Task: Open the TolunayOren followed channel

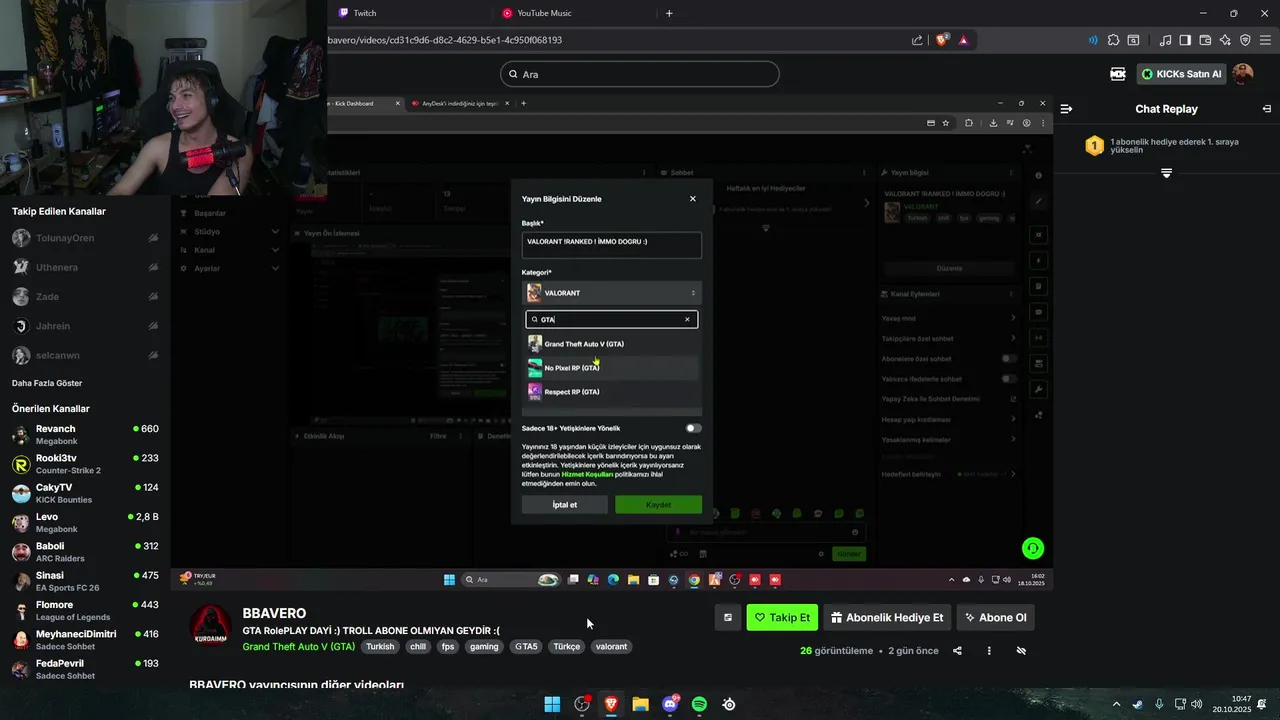Action: (x=85, y=238)
